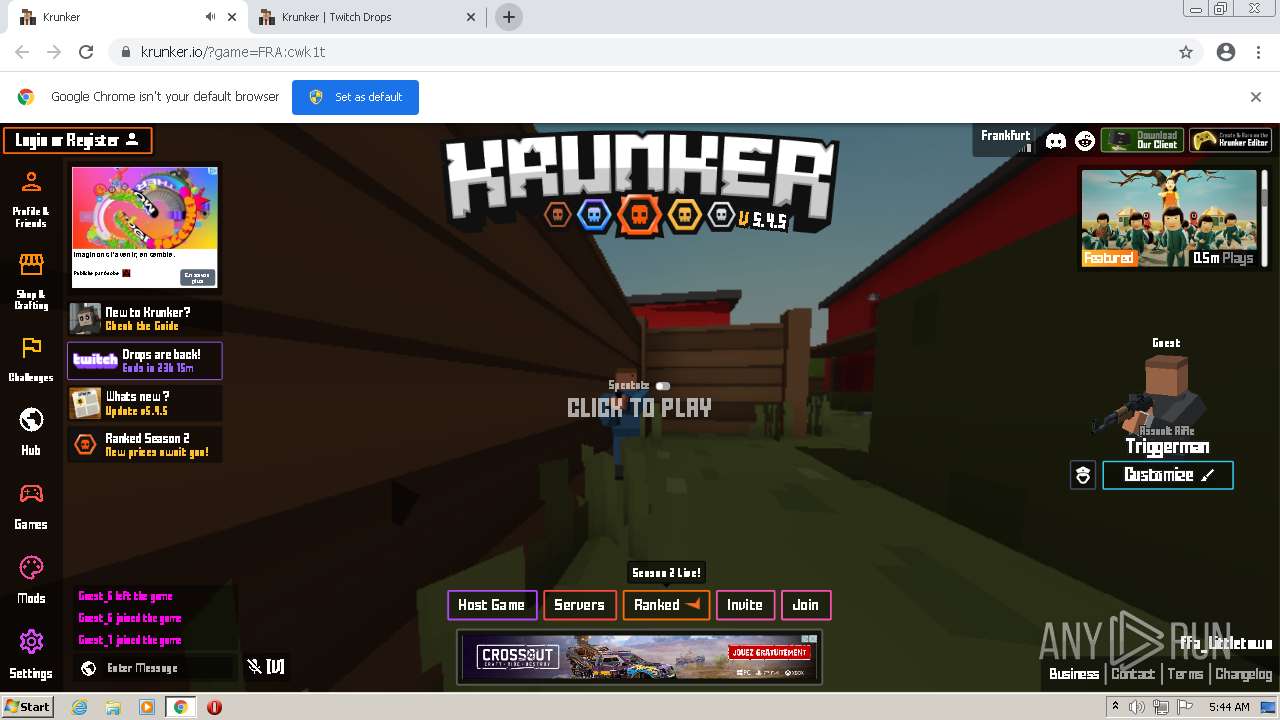Bookmark this page with star icon

[x=1186, y=52]
